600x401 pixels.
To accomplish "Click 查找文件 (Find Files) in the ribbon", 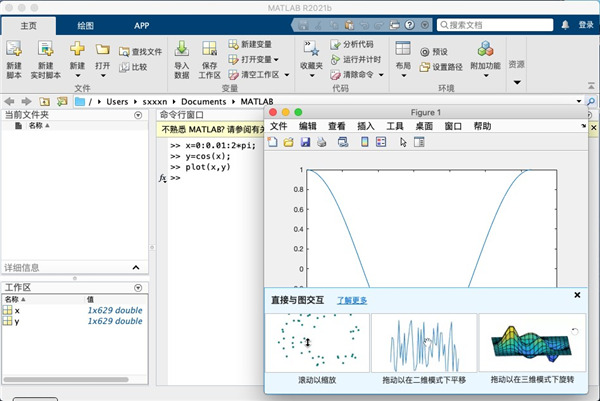I will [140, 52].
